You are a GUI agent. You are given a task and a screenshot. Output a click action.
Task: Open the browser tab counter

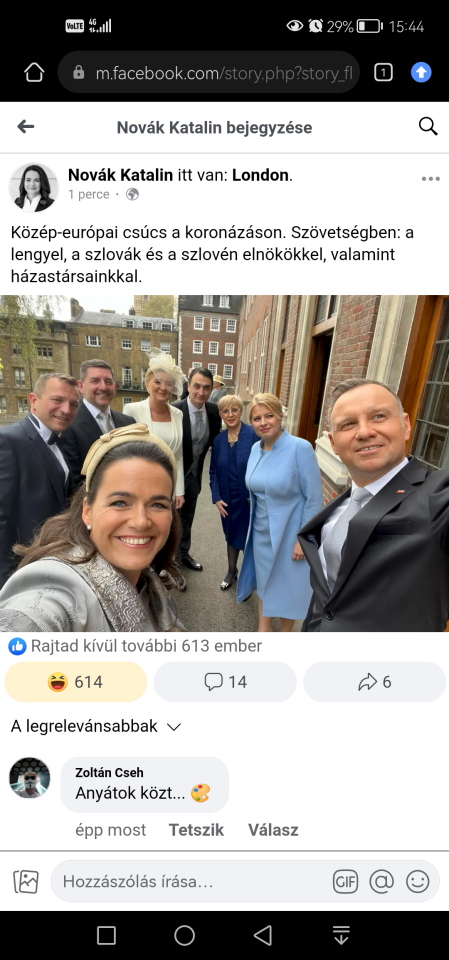click(x=383, y=73)
